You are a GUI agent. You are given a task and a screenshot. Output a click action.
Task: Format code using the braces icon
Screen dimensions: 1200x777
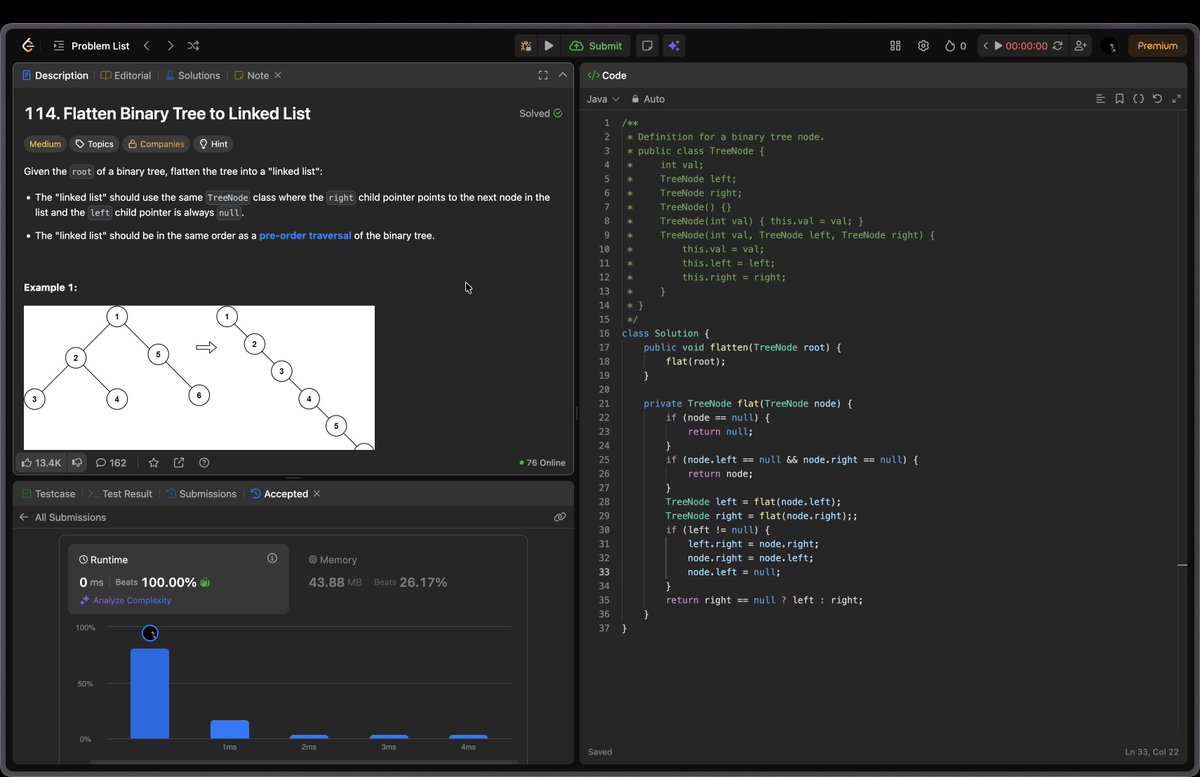point(1139,99)
